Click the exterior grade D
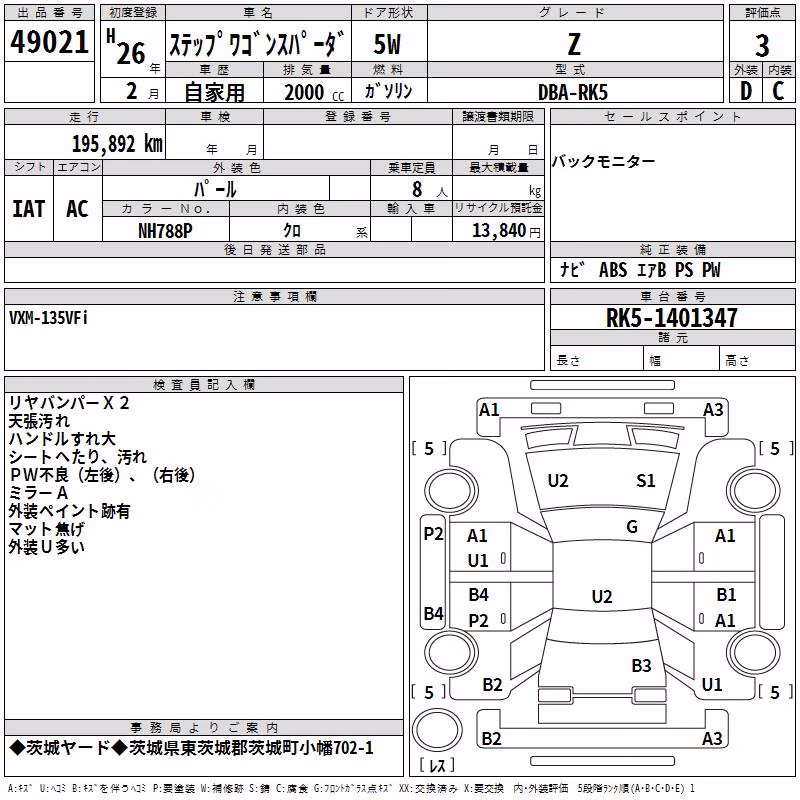800x800 pixels. (745, 91)
